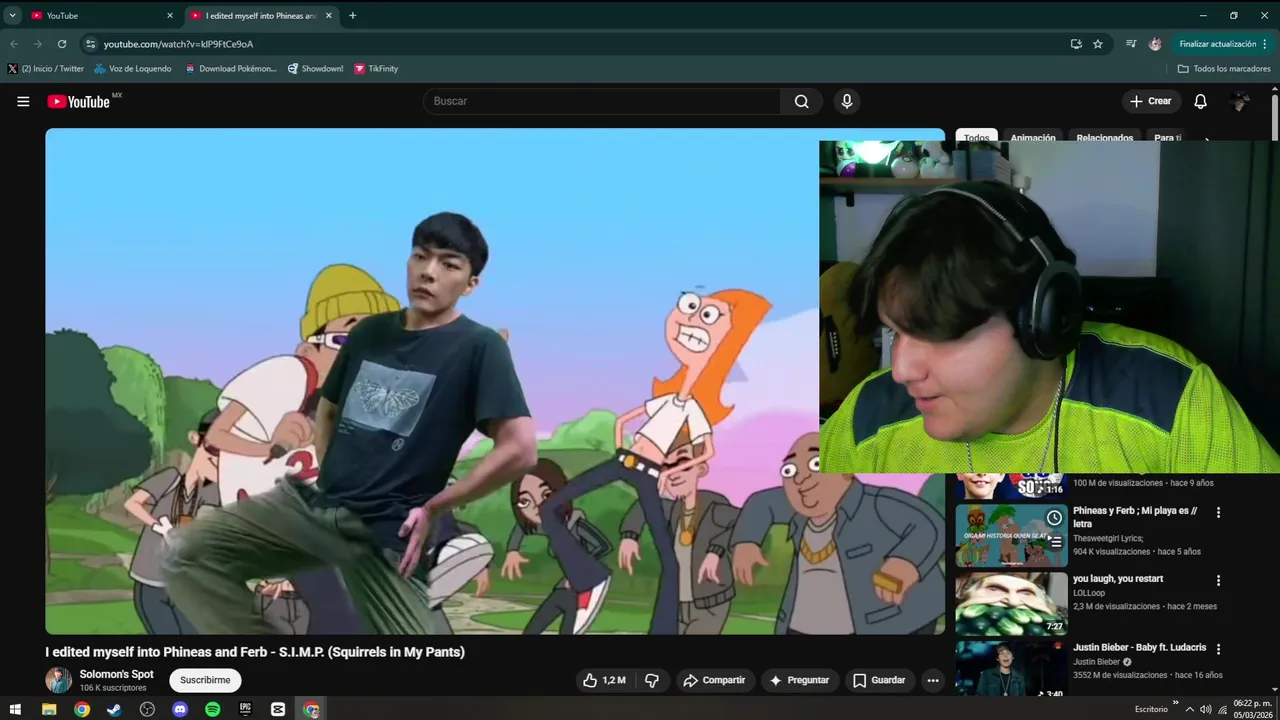Open Chrome profile avatar
Image resolution: width=1280 pixels, height=720 pixels.
[1155, 44]
